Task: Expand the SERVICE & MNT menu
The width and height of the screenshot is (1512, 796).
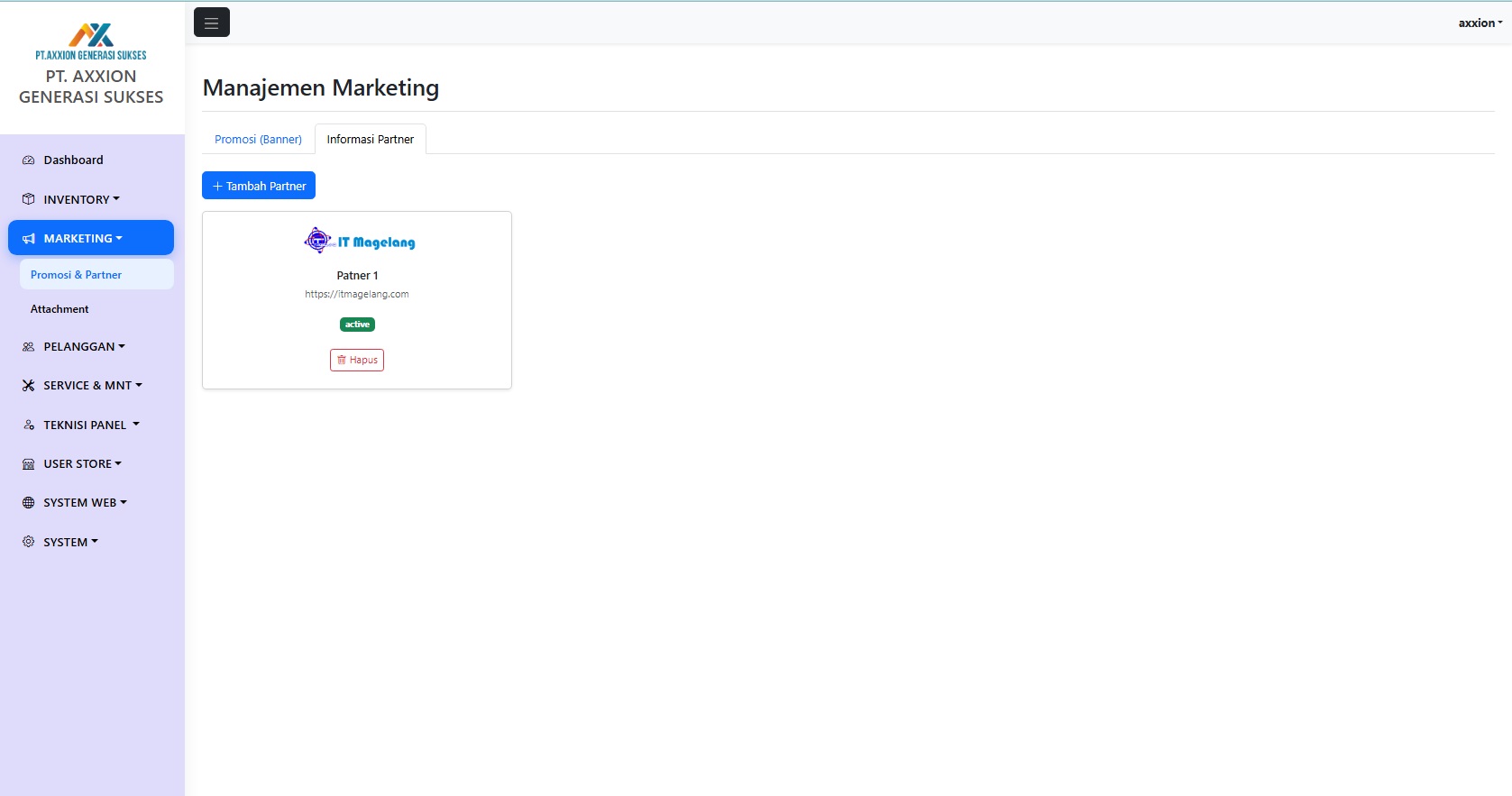Action: (91, 385)
